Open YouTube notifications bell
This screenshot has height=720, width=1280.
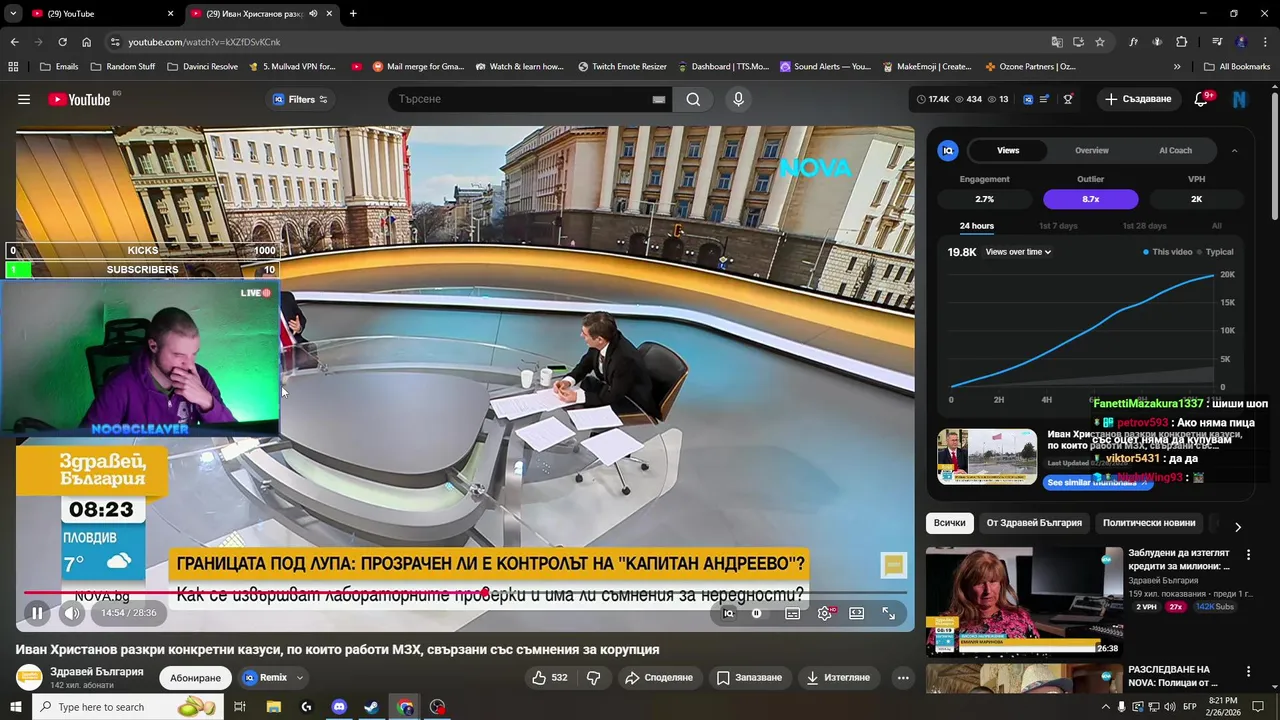point(1203,99)
